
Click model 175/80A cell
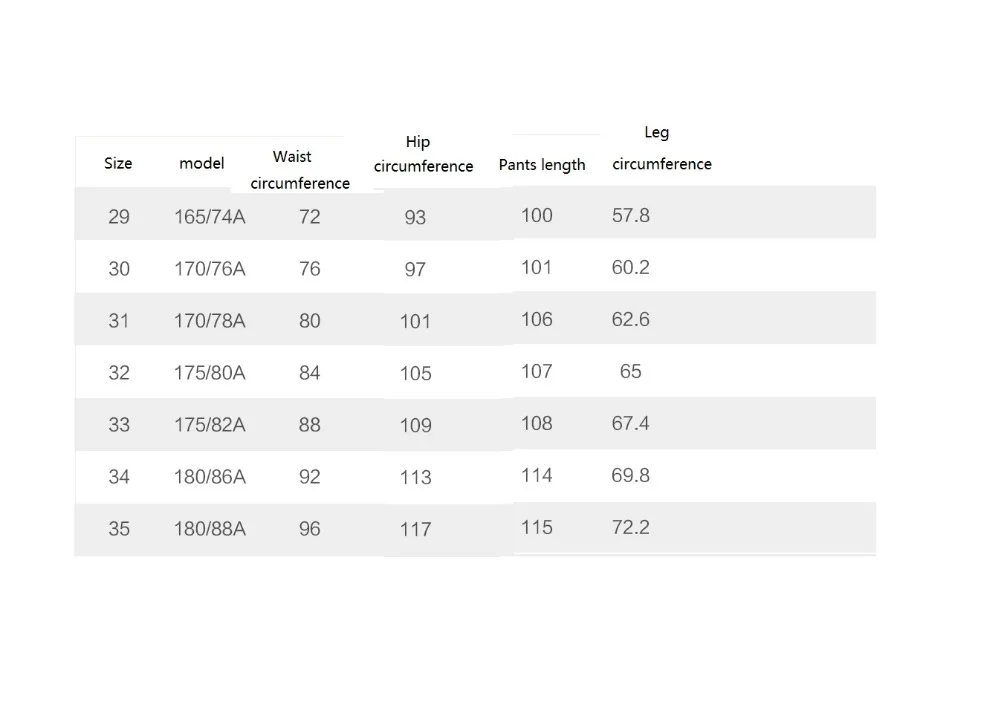(210, 373)
